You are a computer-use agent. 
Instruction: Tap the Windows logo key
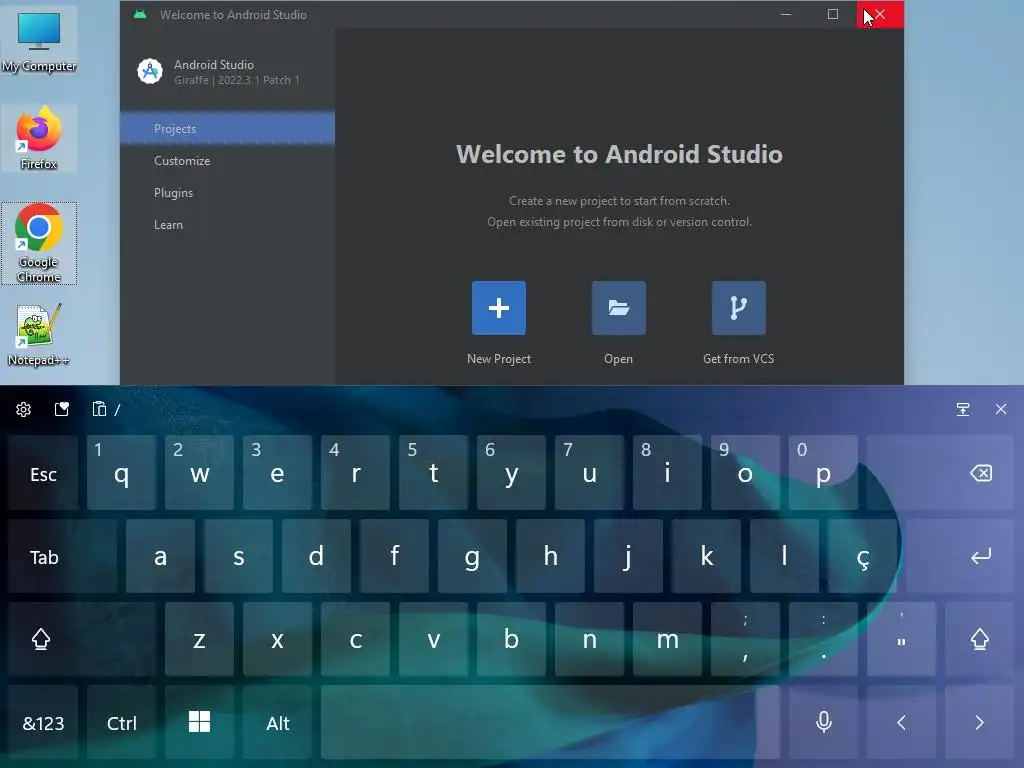199,722
